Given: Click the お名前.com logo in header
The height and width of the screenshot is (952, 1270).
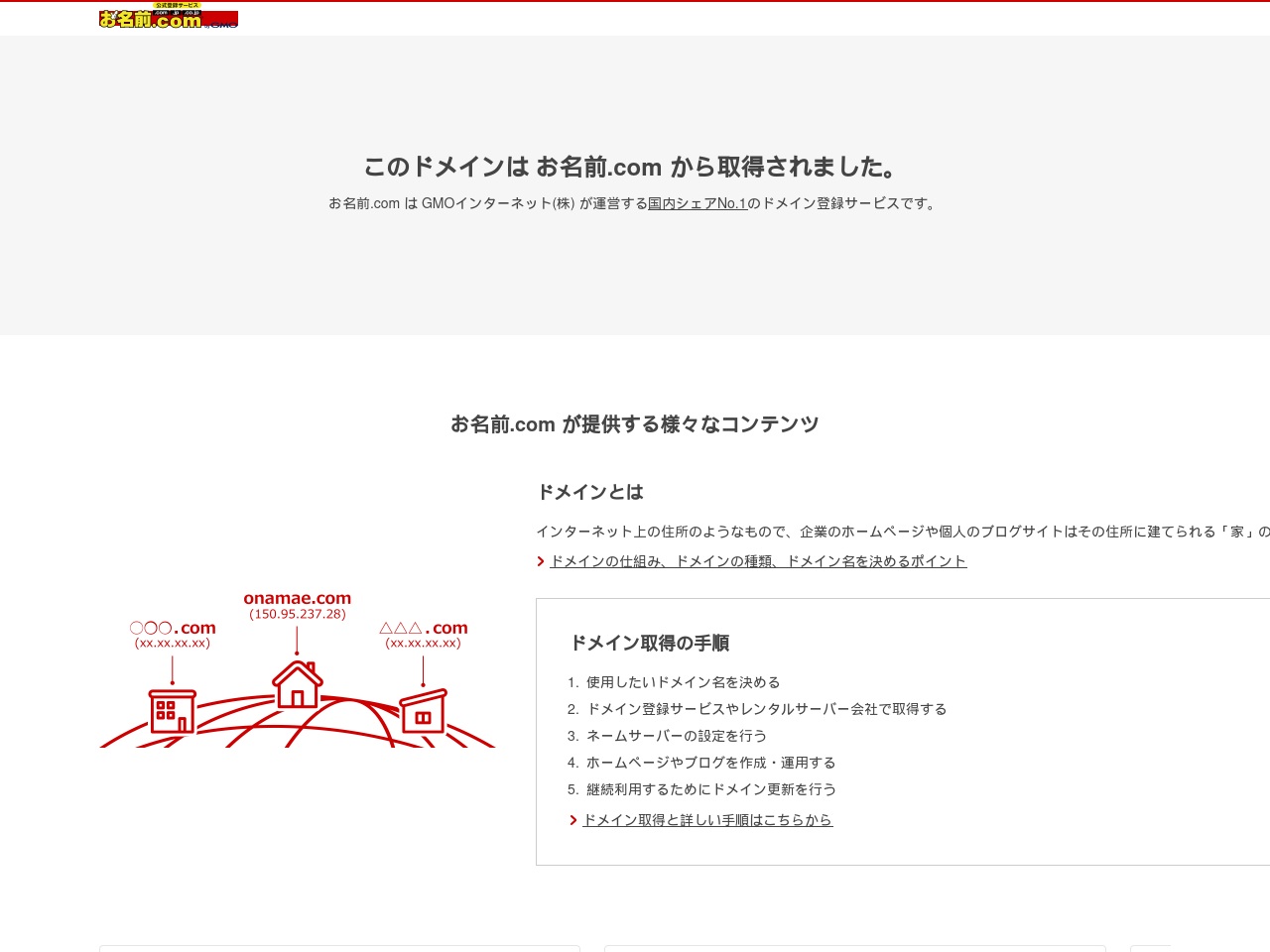Looking at the screenshot, I should pos(169,16).
